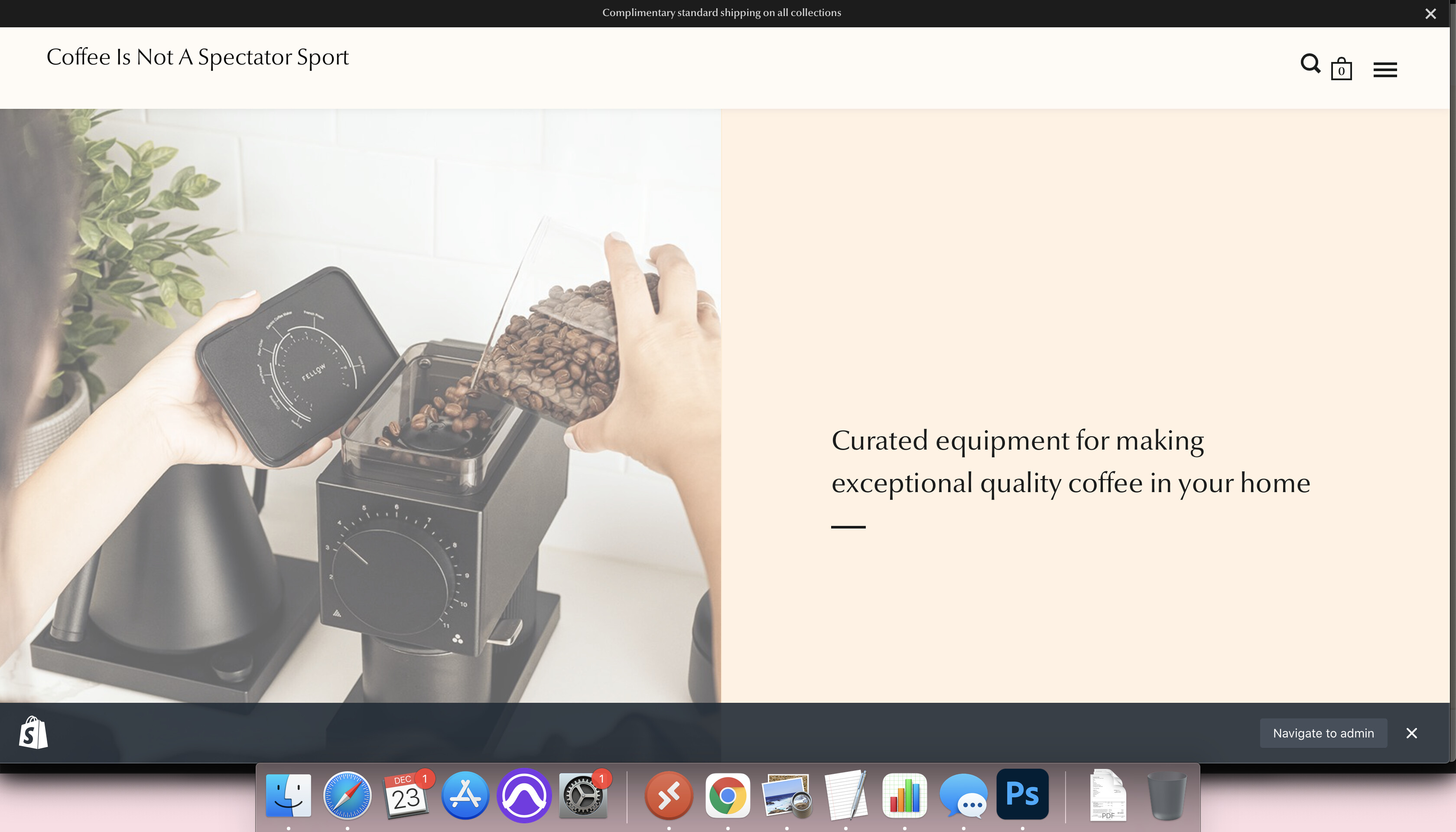Open the Messages-style chat app in dock
Screen dimensions: 1456x832
(963, 795)
